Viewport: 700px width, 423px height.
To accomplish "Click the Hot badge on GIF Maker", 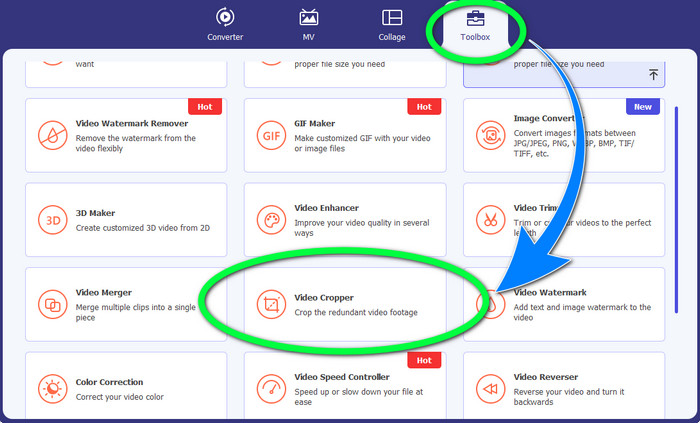I will (x=424, y=106).
